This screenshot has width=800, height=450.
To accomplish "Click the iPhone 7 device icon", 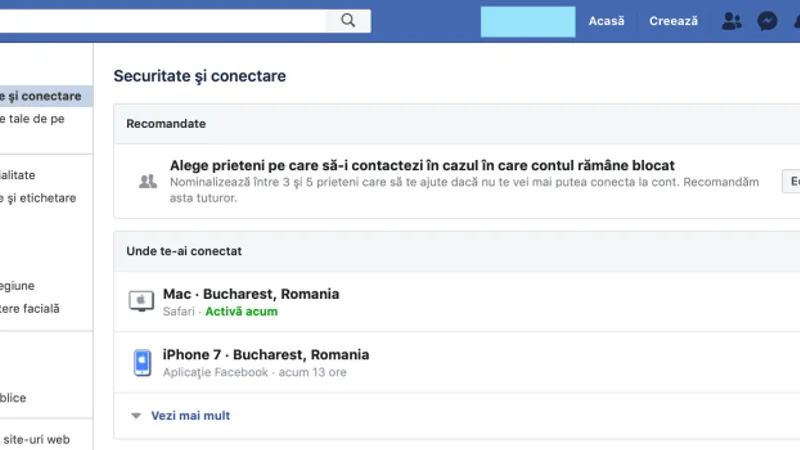I will [x=142, y=362].
